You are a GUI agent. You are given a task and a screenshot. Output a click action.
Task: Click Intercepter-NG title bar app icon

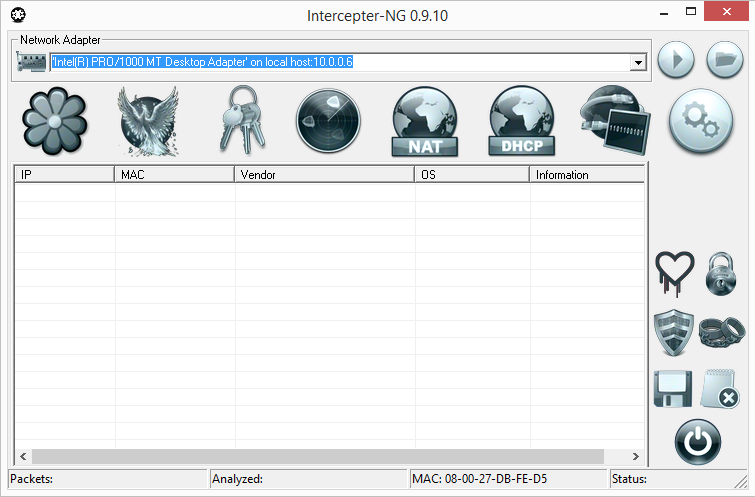(x=18, y=15)
